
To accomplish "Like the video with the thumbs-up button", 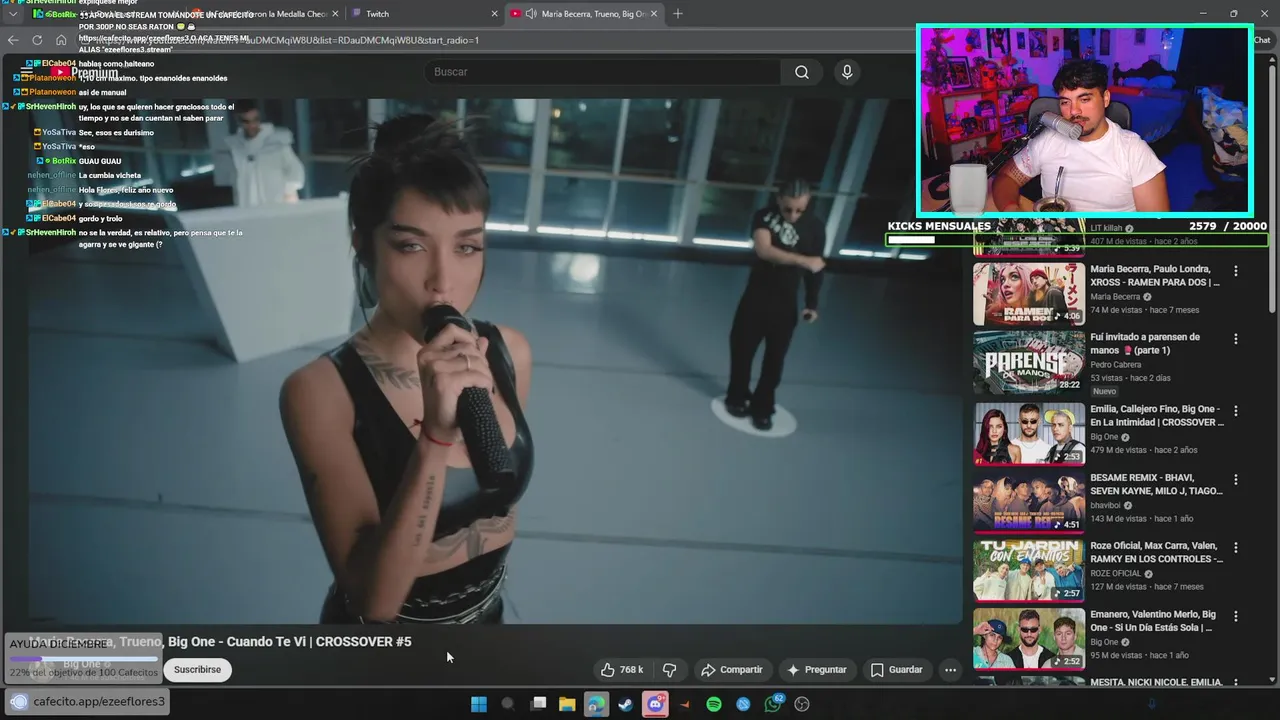I will coord(621,670).
